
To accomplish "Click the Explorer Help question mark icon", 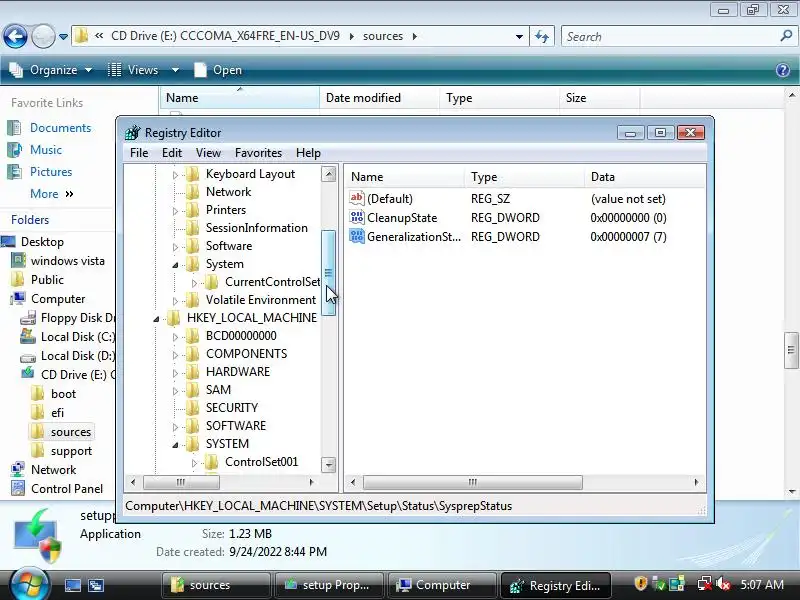I will (x=783, y=70).
